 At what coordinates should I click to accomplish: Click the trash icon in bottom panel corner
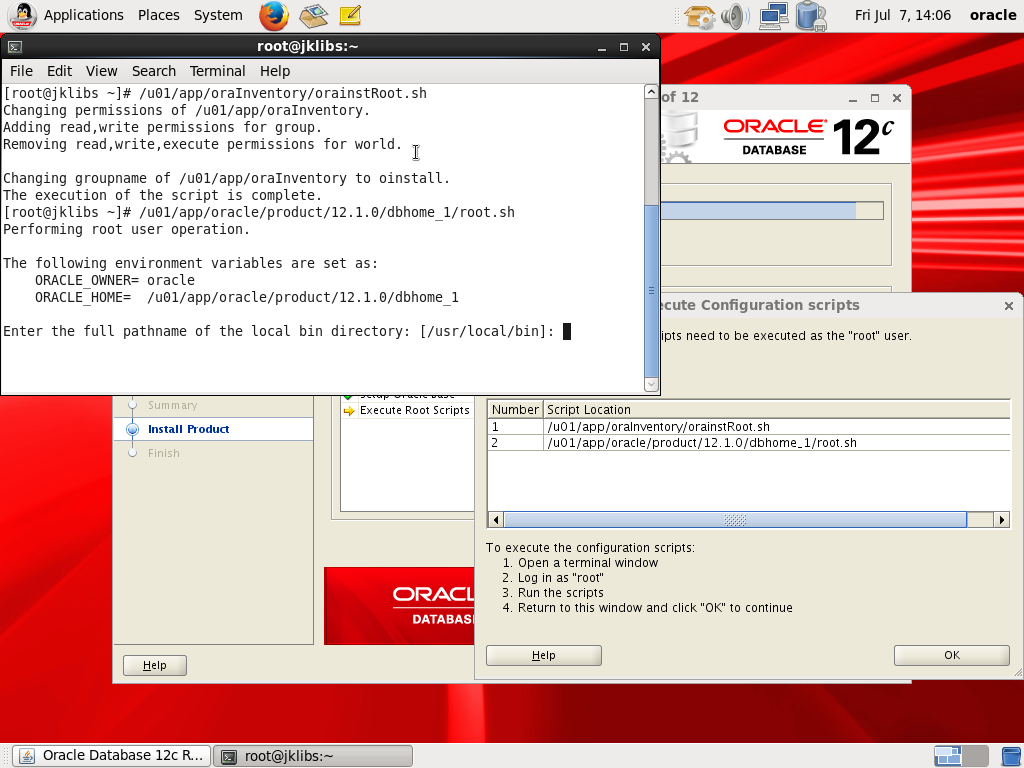point(1012,756)
